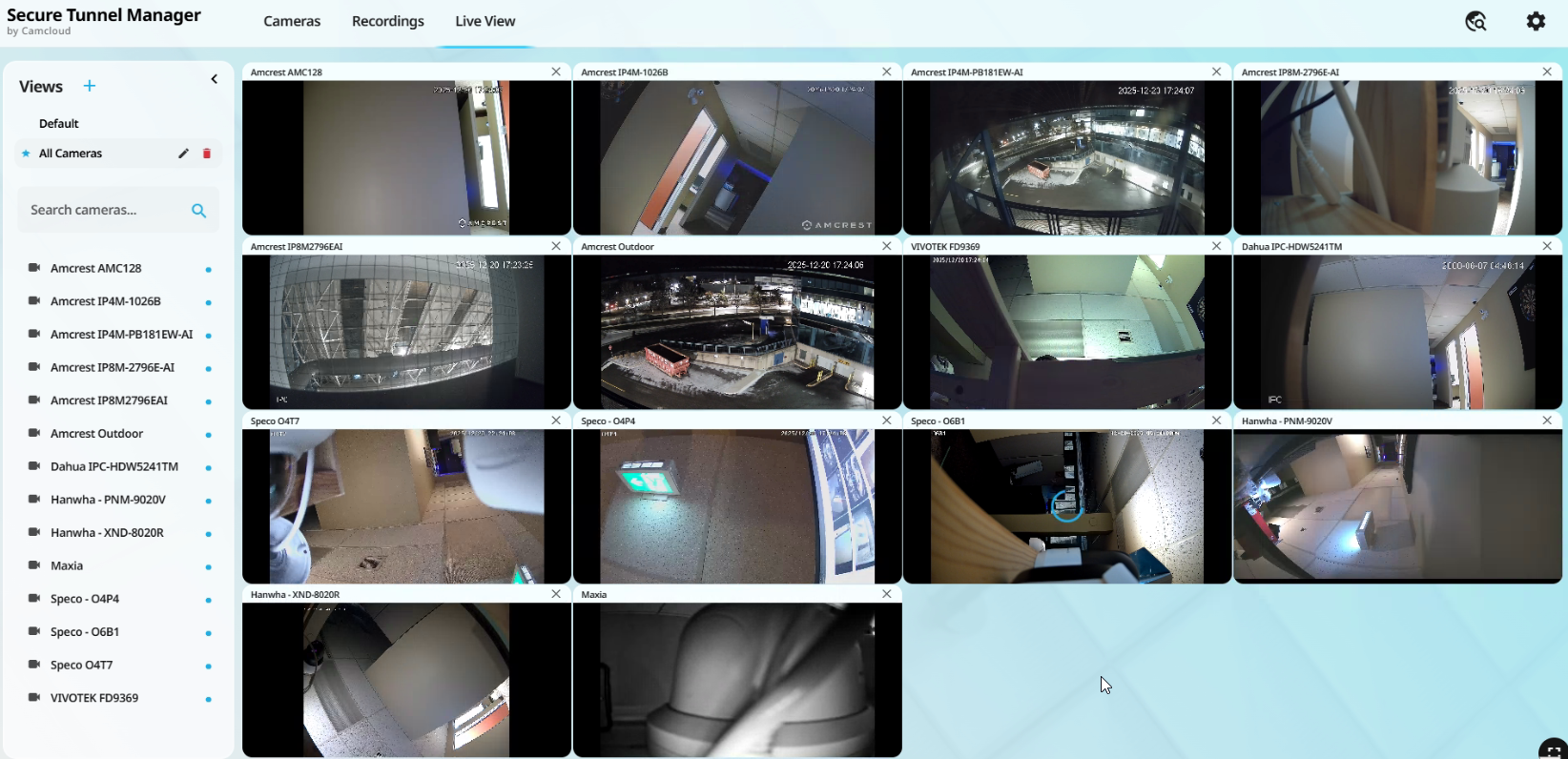
Task: Click the camera discovery search icon
Action: (1476, 21)
